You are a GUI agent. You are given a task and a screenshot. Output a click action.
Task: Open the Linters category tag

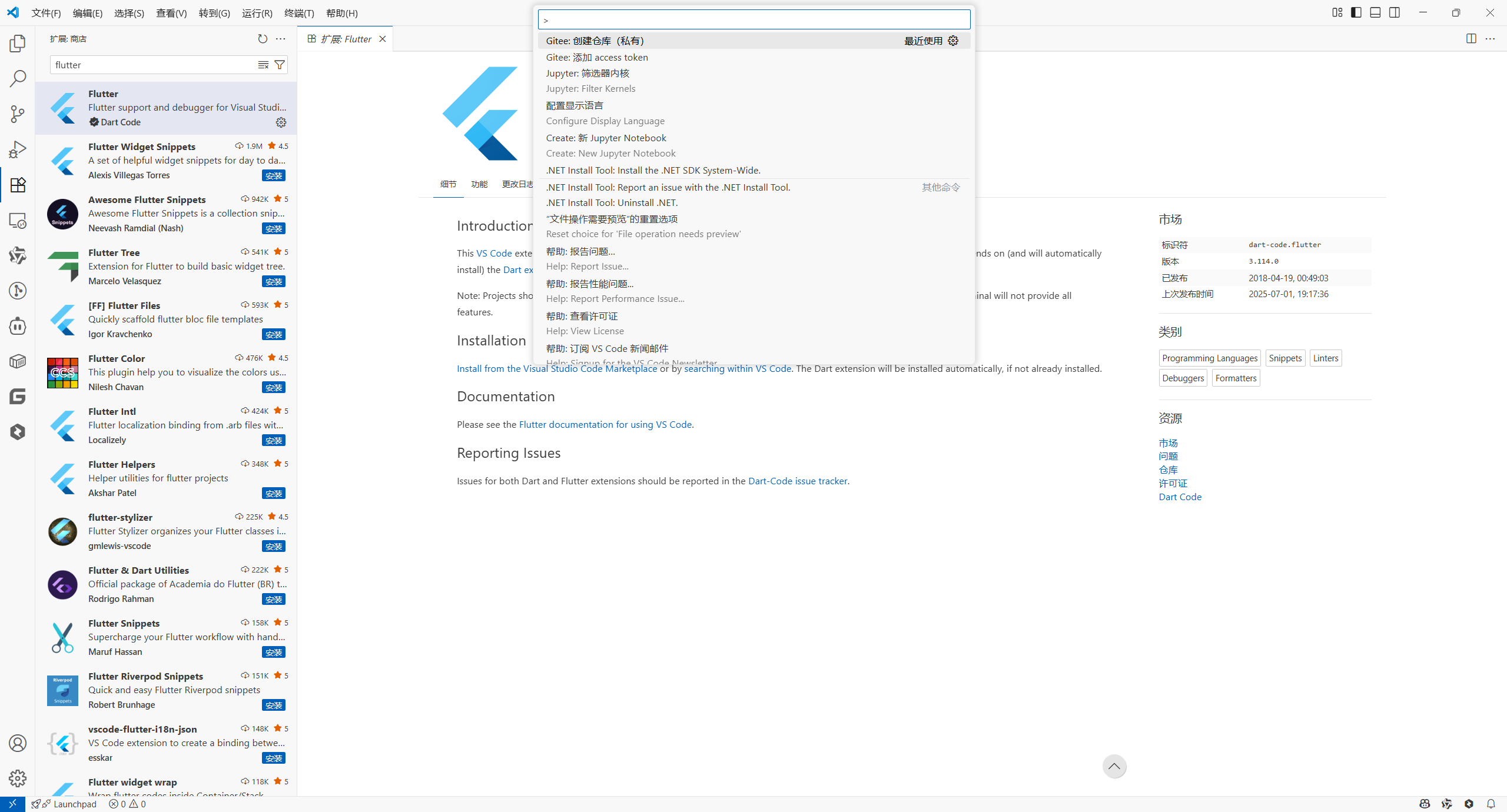pyautogui.click(x=1326, y=358)
